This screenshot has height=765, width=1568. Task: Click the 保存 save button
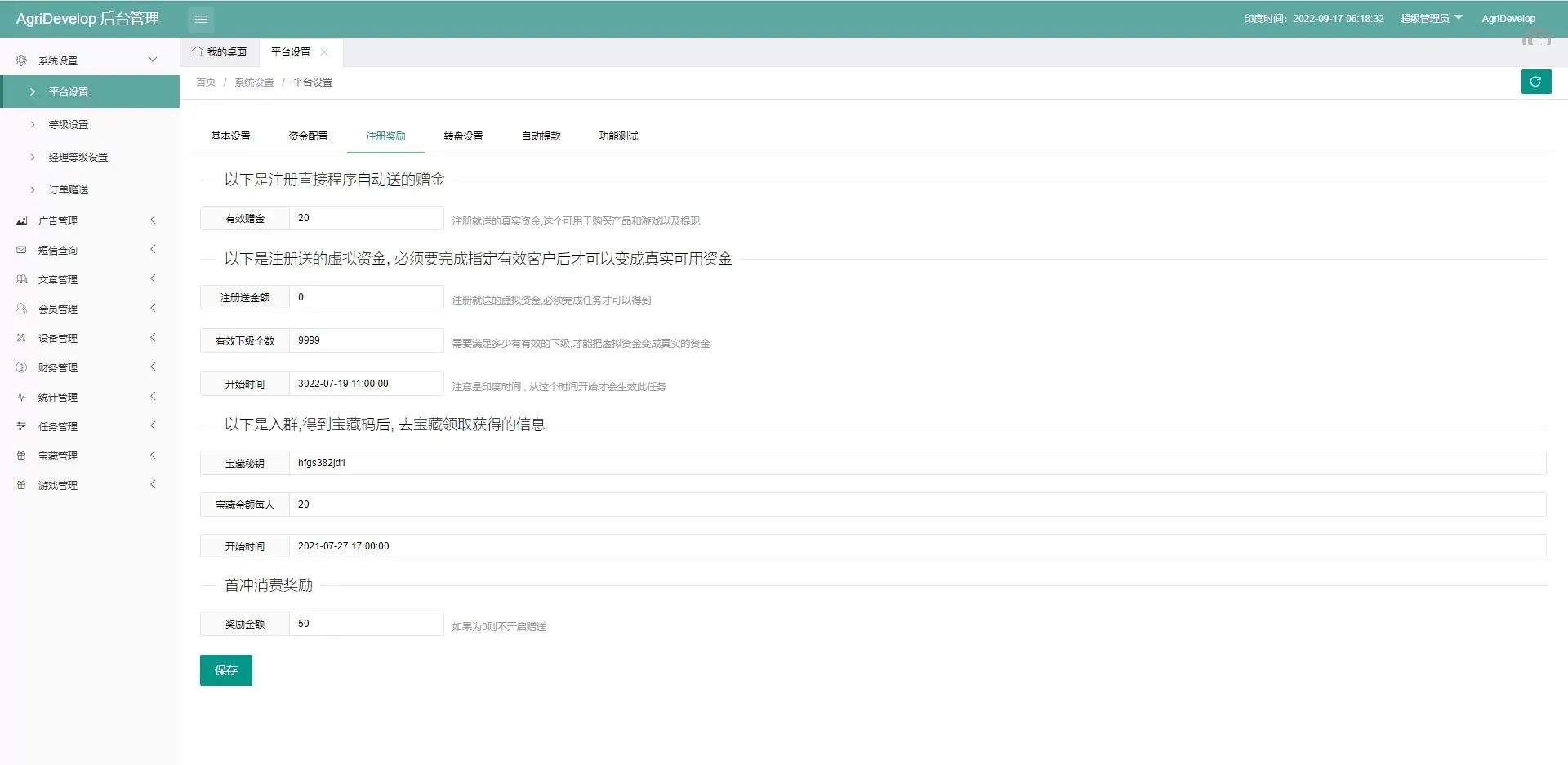(x=226, y=670)
